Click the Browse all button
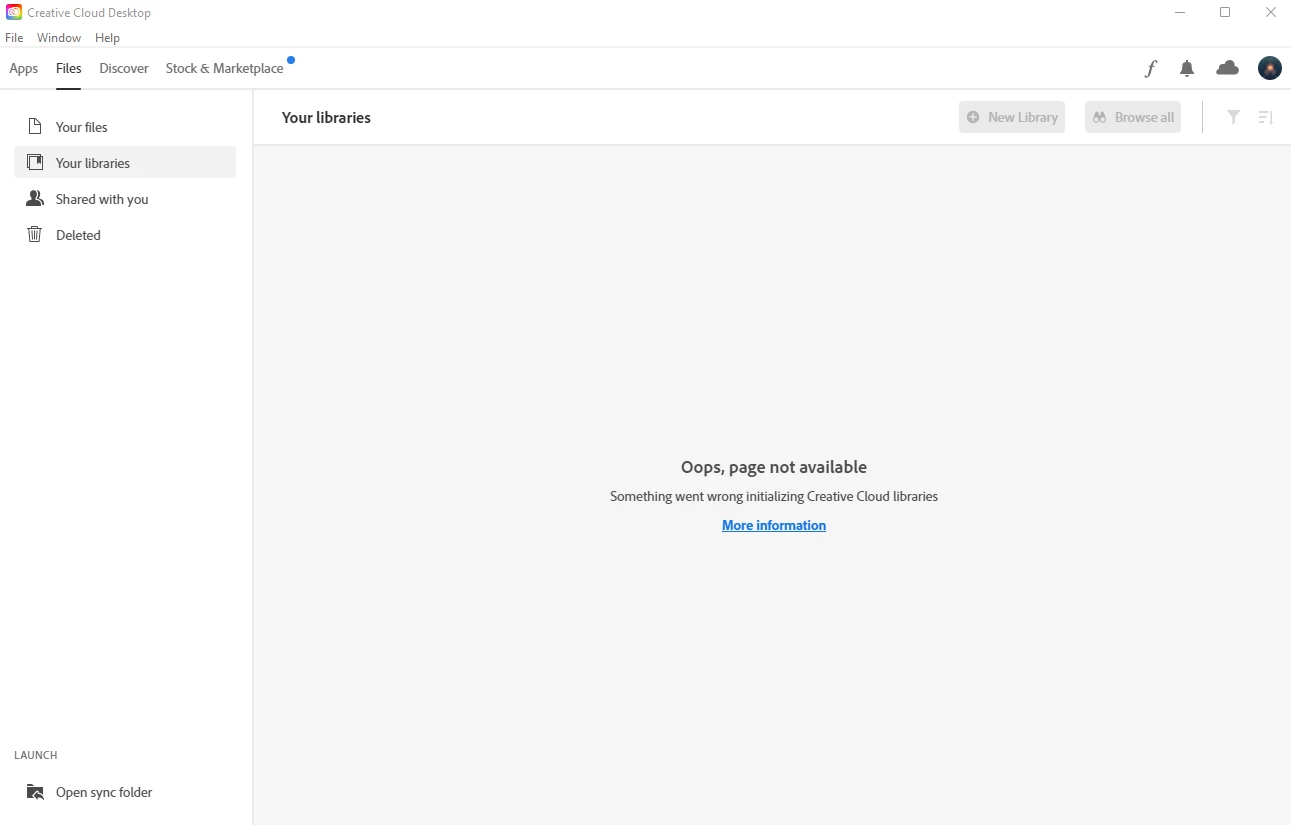Image resolution: width=1291 pixels, height=825 pixels. pyautogui.click(x=1133, y=117)
